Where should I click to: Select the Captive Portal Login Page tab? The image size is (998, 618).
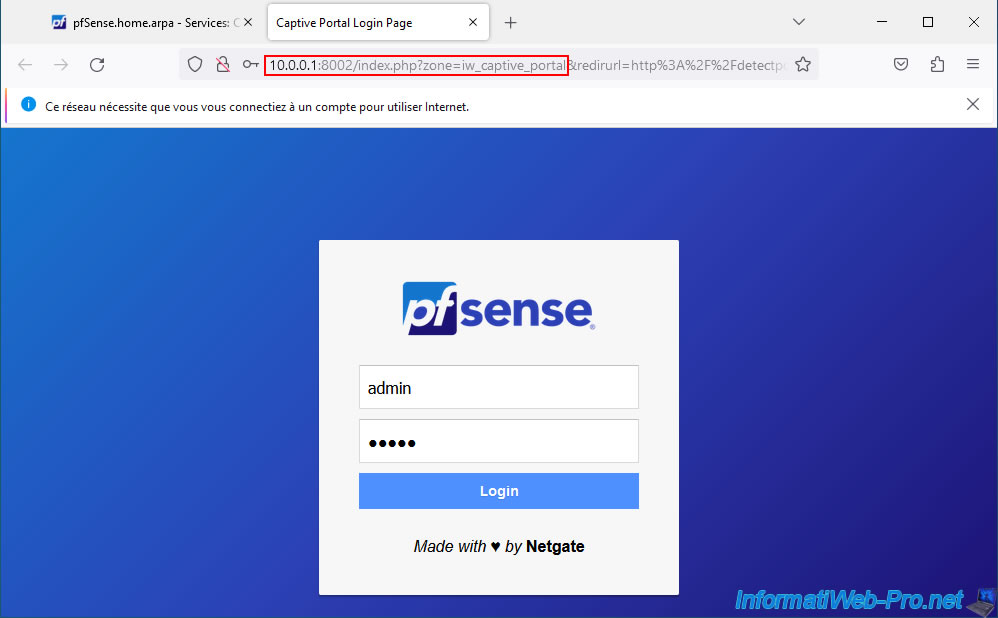click(378, 22)
